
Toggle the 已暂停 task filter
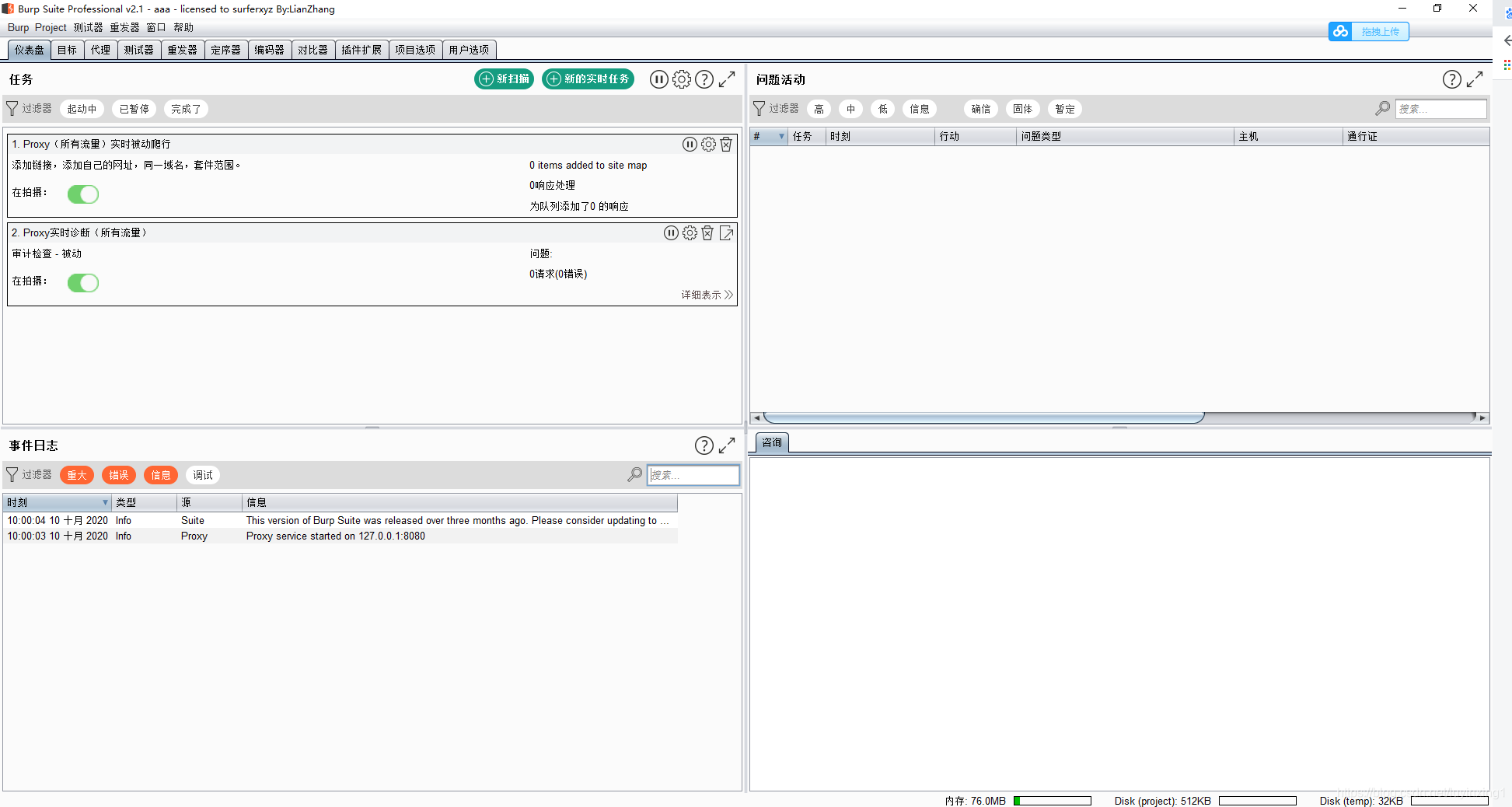[134, 109]
